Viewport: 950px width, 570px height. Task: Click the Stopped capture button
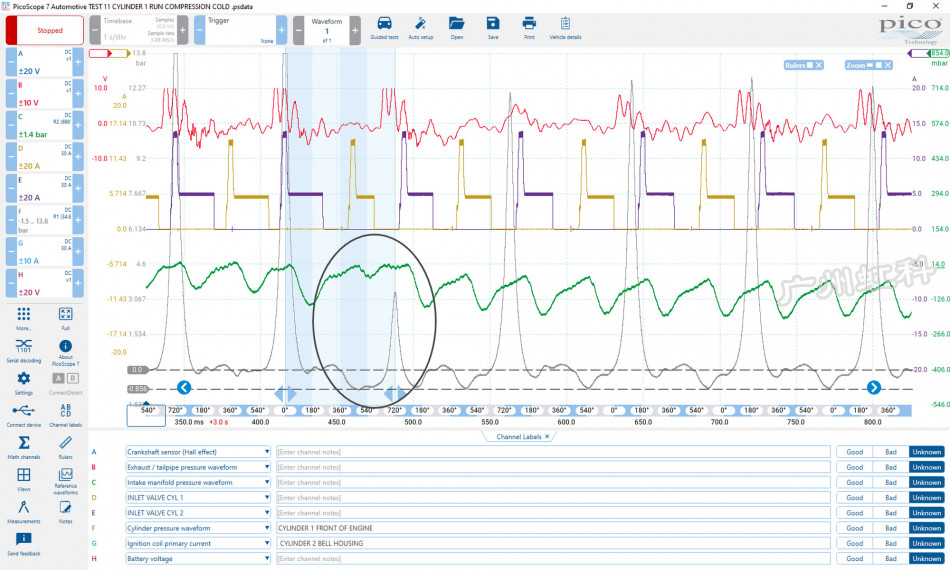pyautogui.click(x=49, y=30)
